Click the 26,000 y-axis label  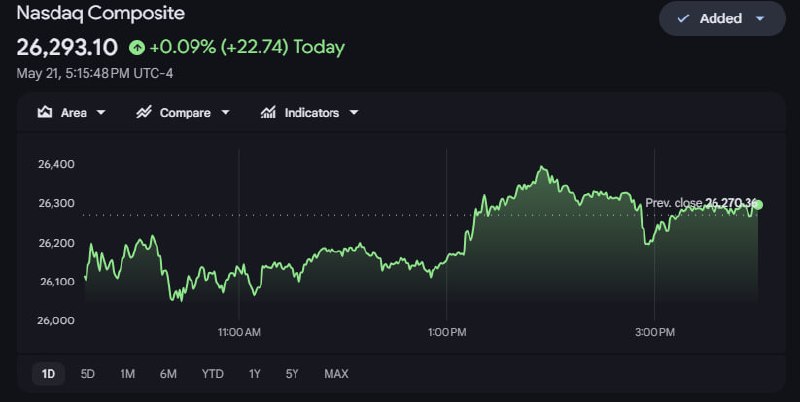pos(56,320)
